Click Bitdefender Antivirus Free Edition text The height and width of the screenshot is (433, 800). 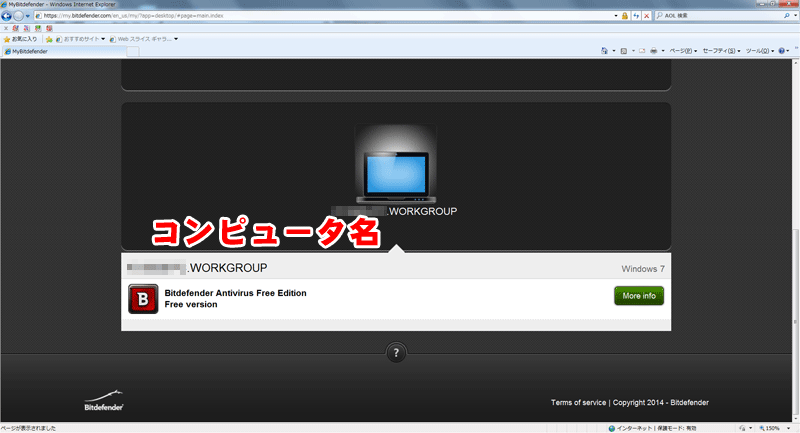(x=235, y=293)
